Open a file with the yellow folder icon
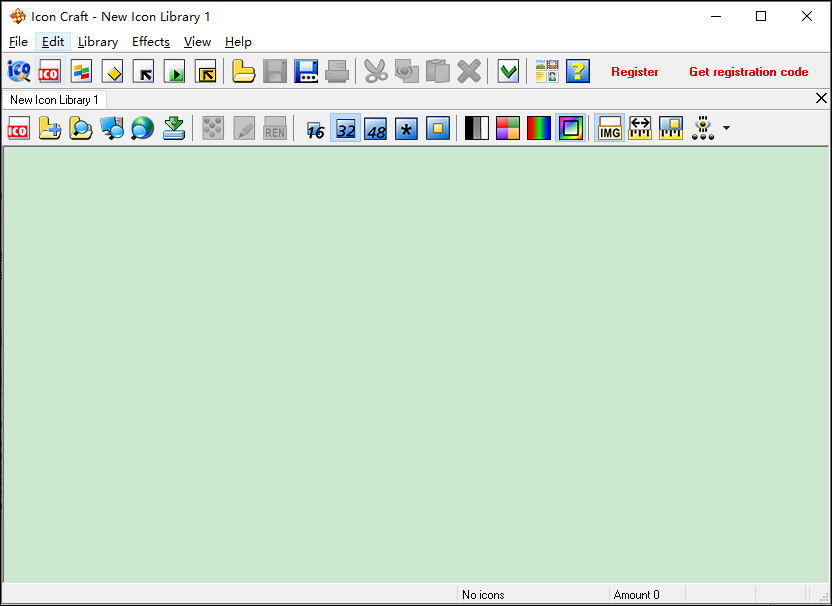The width and height of the screenshot is (832, 606). click(x=244, y=71)
